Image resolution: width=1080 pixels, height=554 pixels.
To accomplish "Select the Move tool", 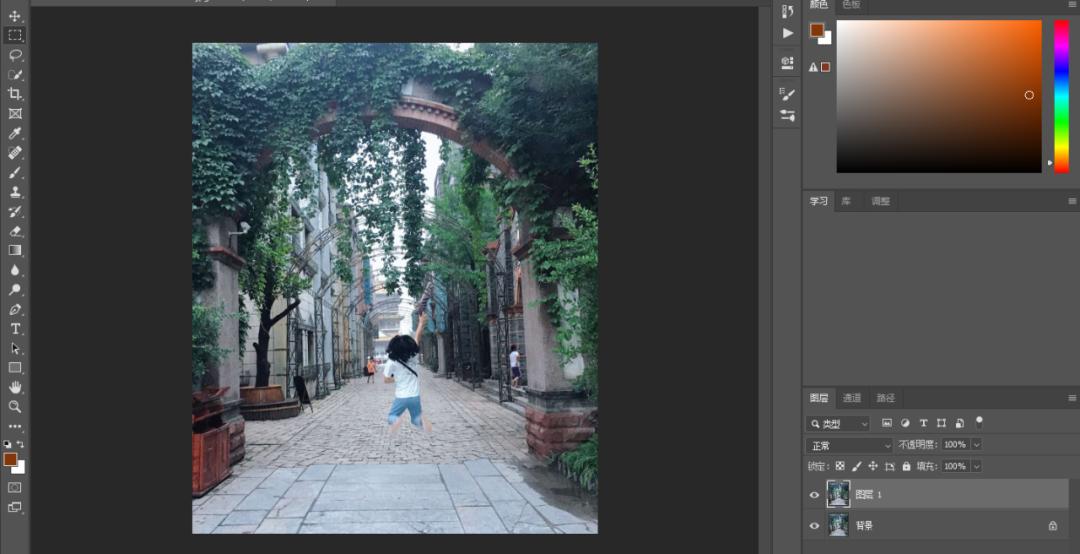I will tap(15, 16).
